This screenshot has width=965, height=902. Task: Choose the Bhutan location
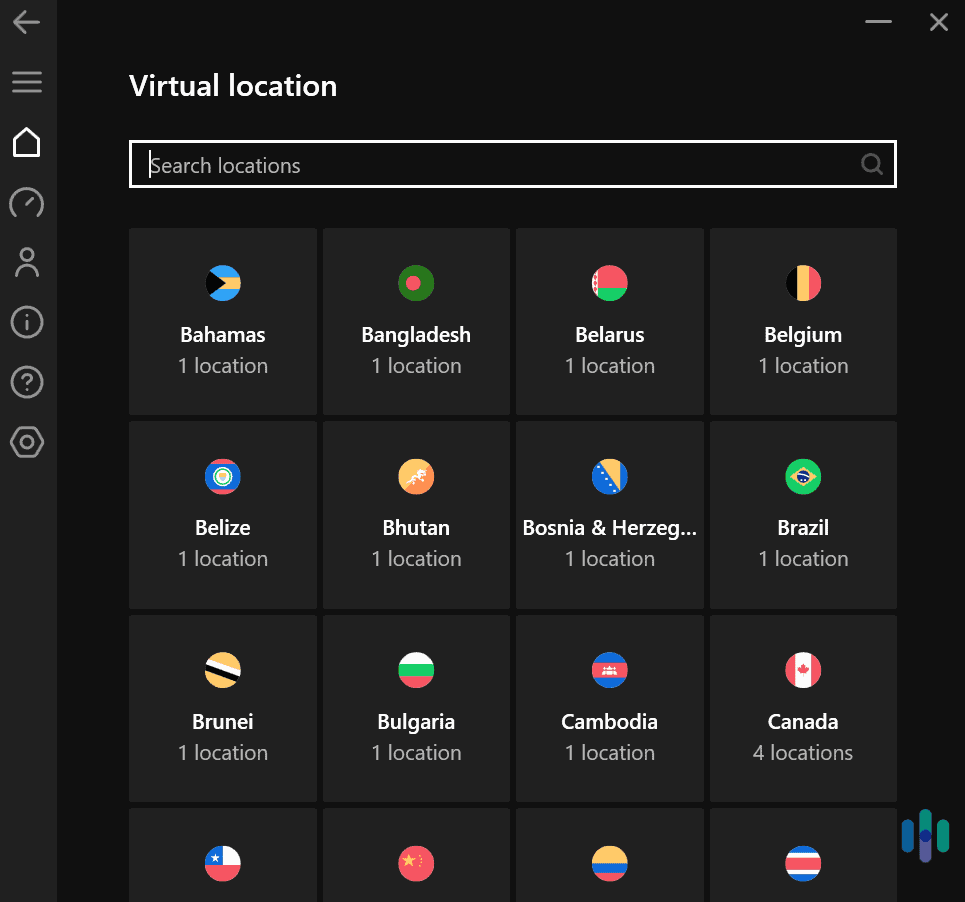tap(416, 514)
